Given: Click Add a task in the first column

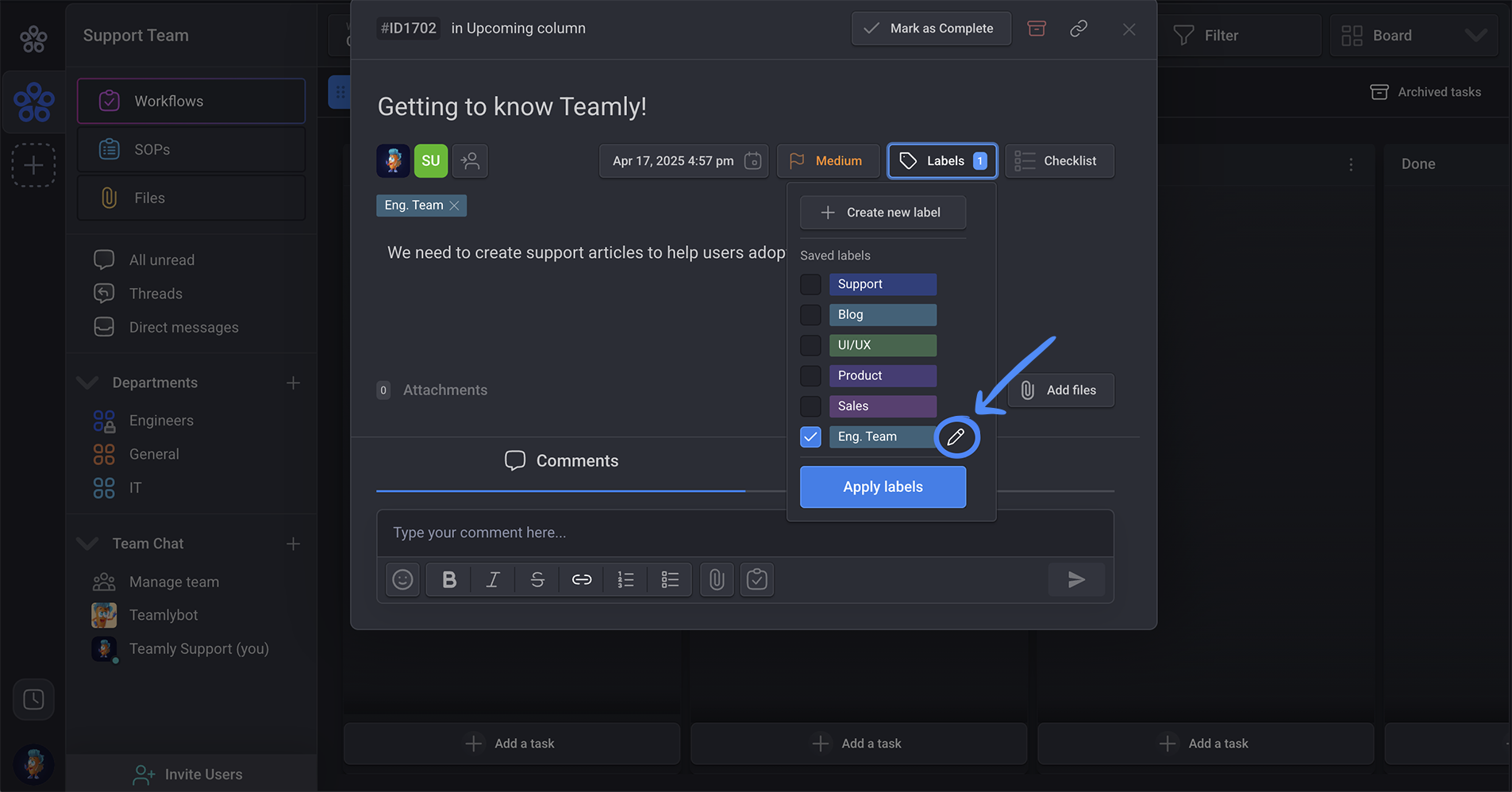Looking at the screenshot, I should (512, 744).
